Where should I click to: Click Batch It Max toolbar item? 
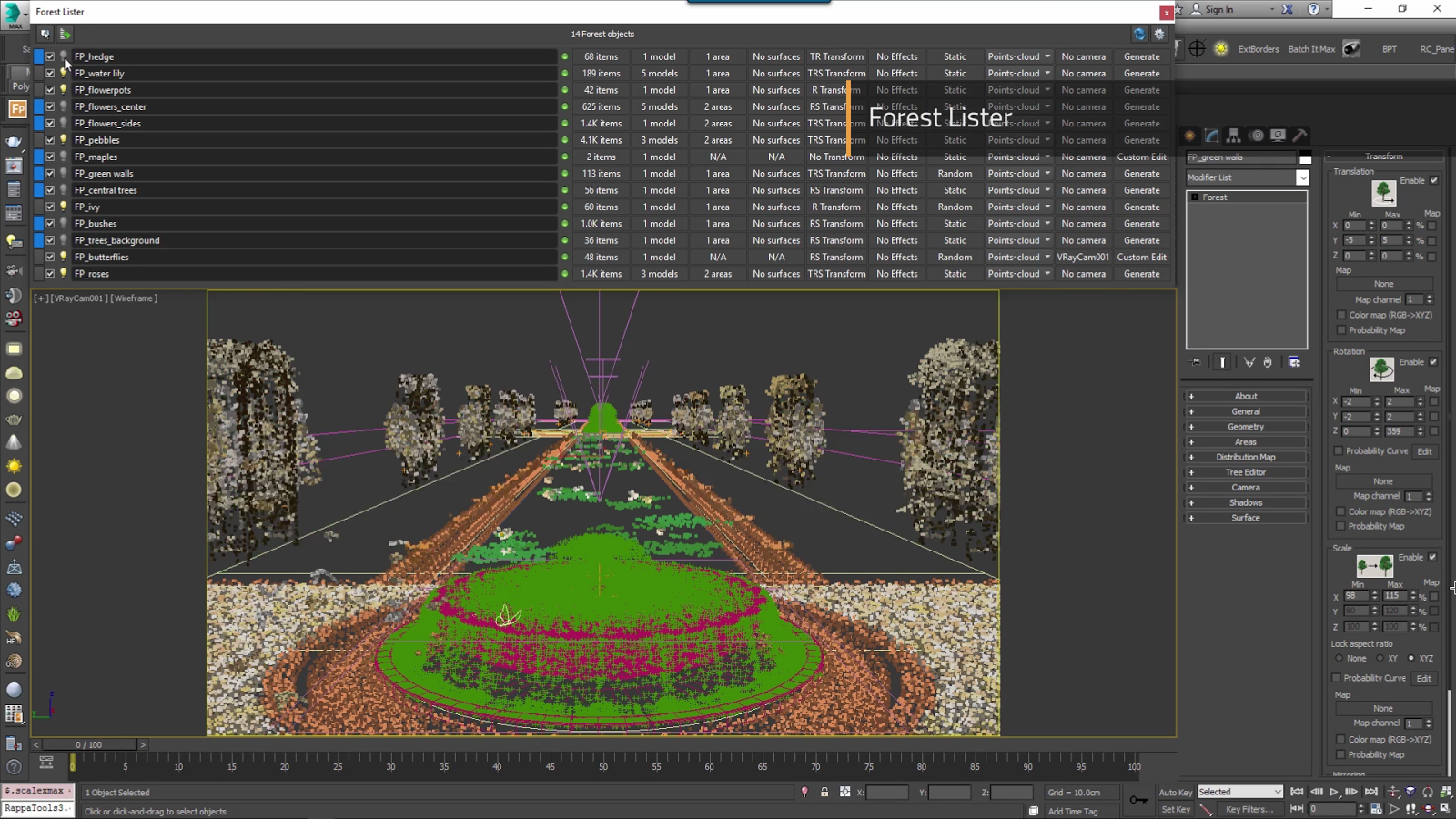click(1311, 49)
